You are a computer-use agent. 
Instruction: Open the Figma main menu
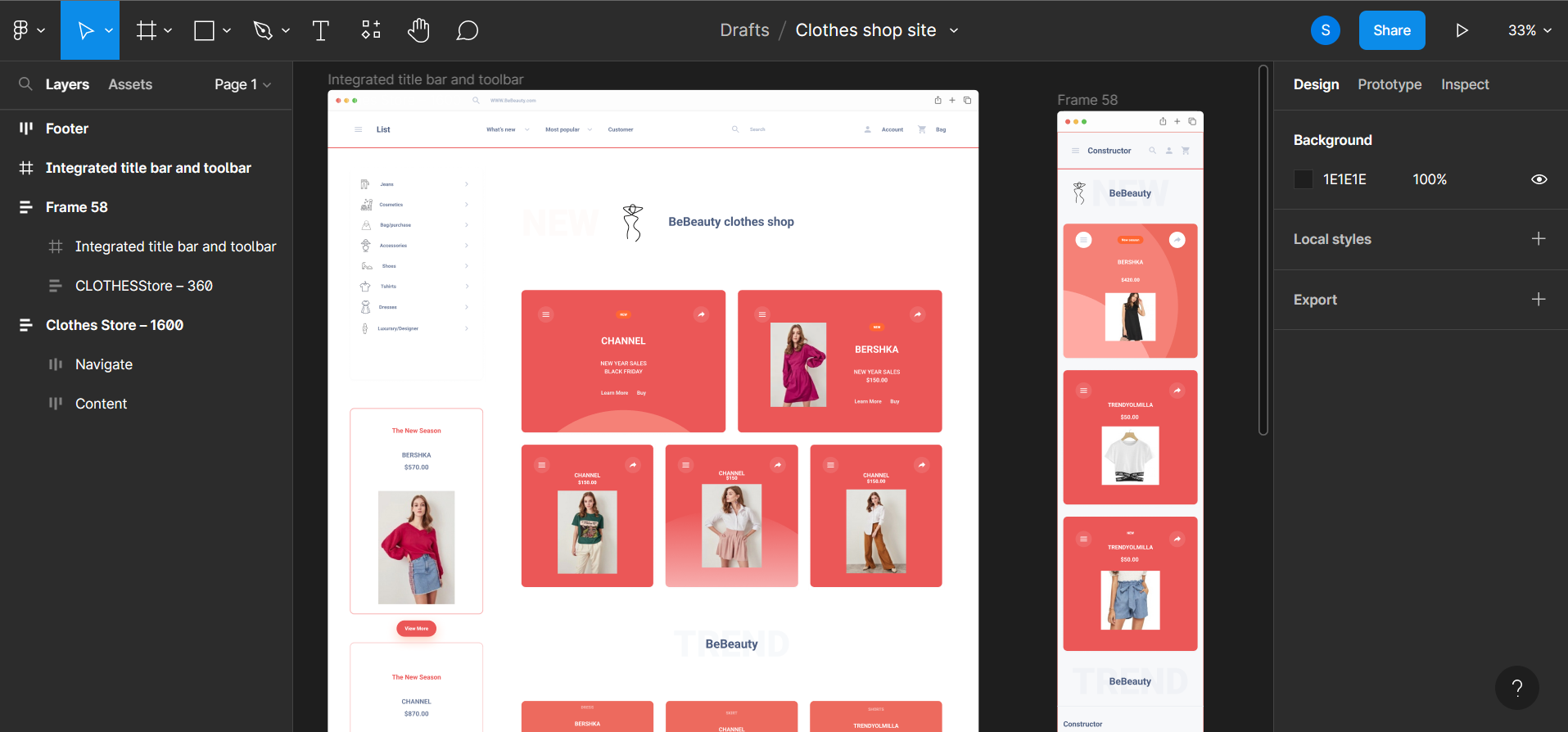(x=28, y=30)
